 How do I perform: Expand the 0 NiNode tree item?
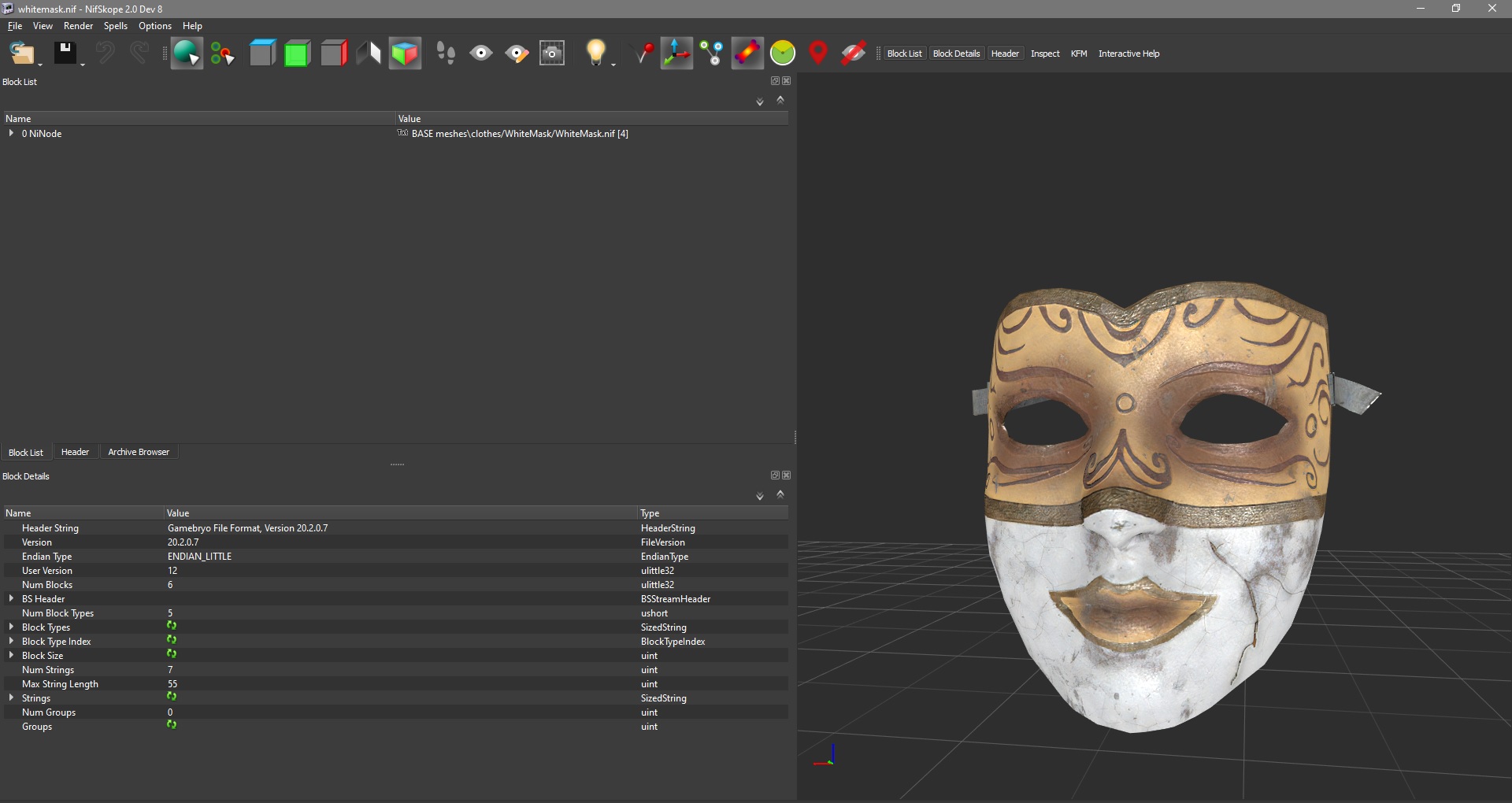pos(11,134)
